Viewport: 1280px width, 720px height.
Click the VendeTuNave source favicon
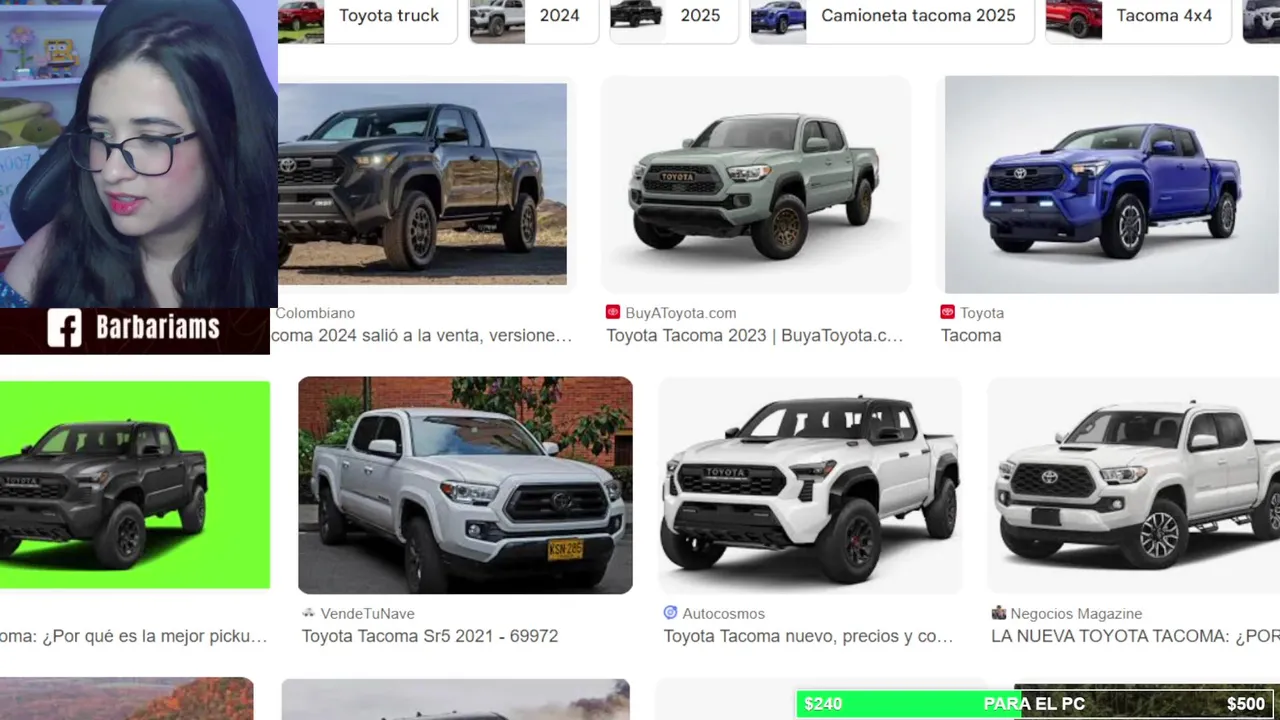tap(309, 613)
